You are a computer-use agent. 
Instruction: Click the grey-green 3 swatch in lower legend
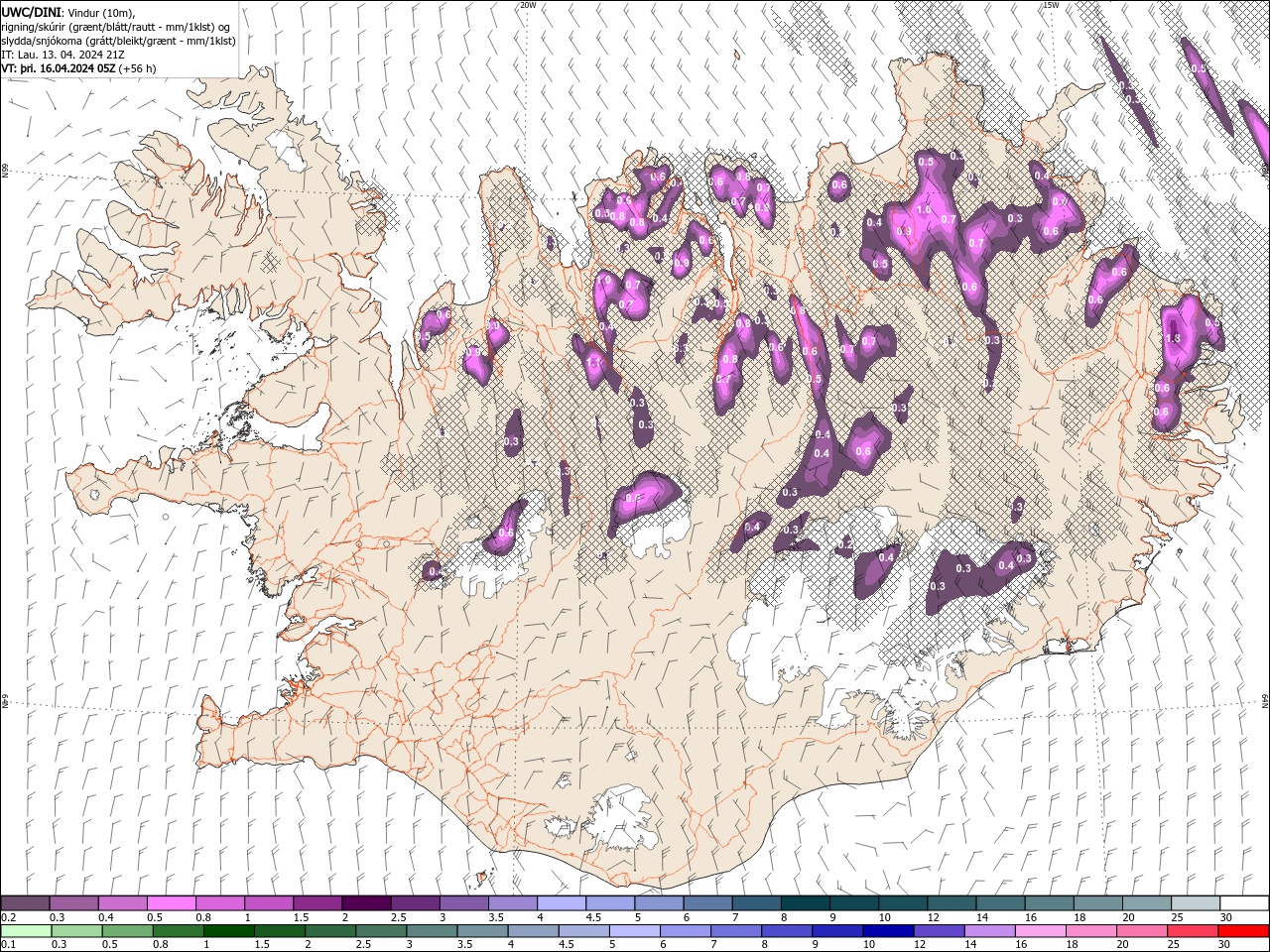[433, 931]
